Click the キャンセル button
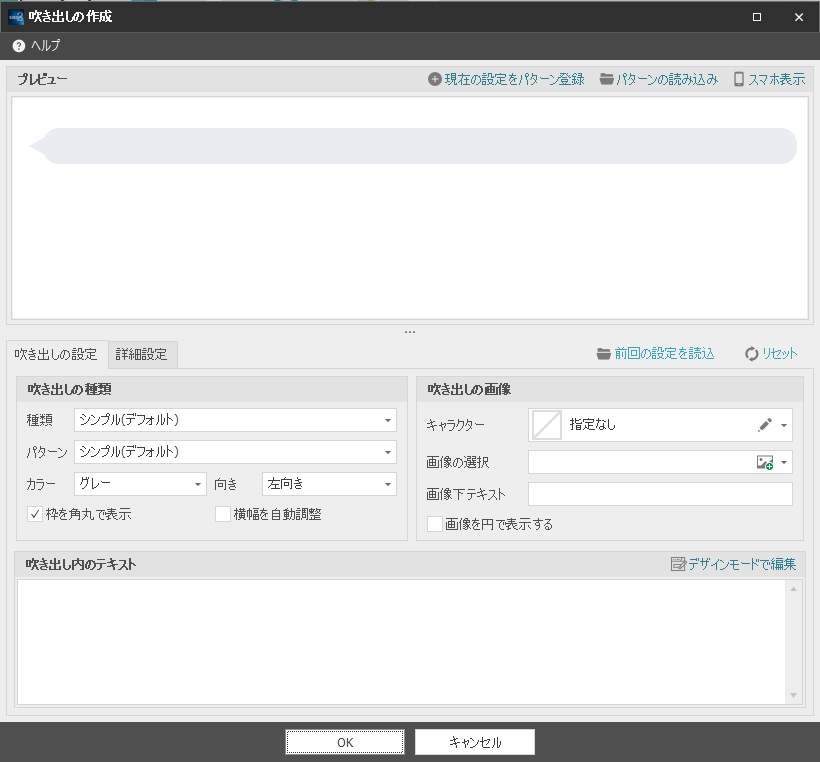Screen dimensions: 820x762 (x=475, y=742)
